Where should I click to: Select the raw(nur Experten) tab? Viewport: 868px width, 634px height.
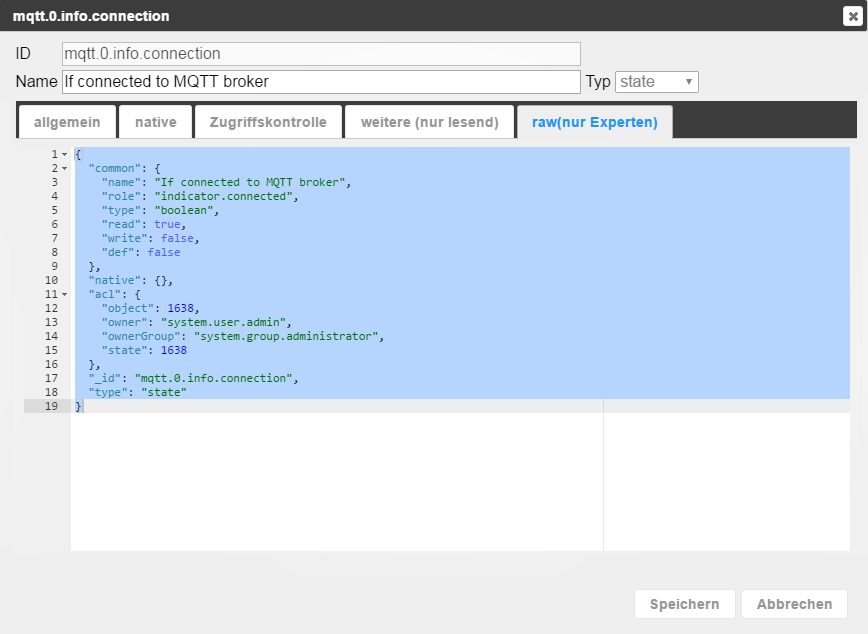[595, 122]
